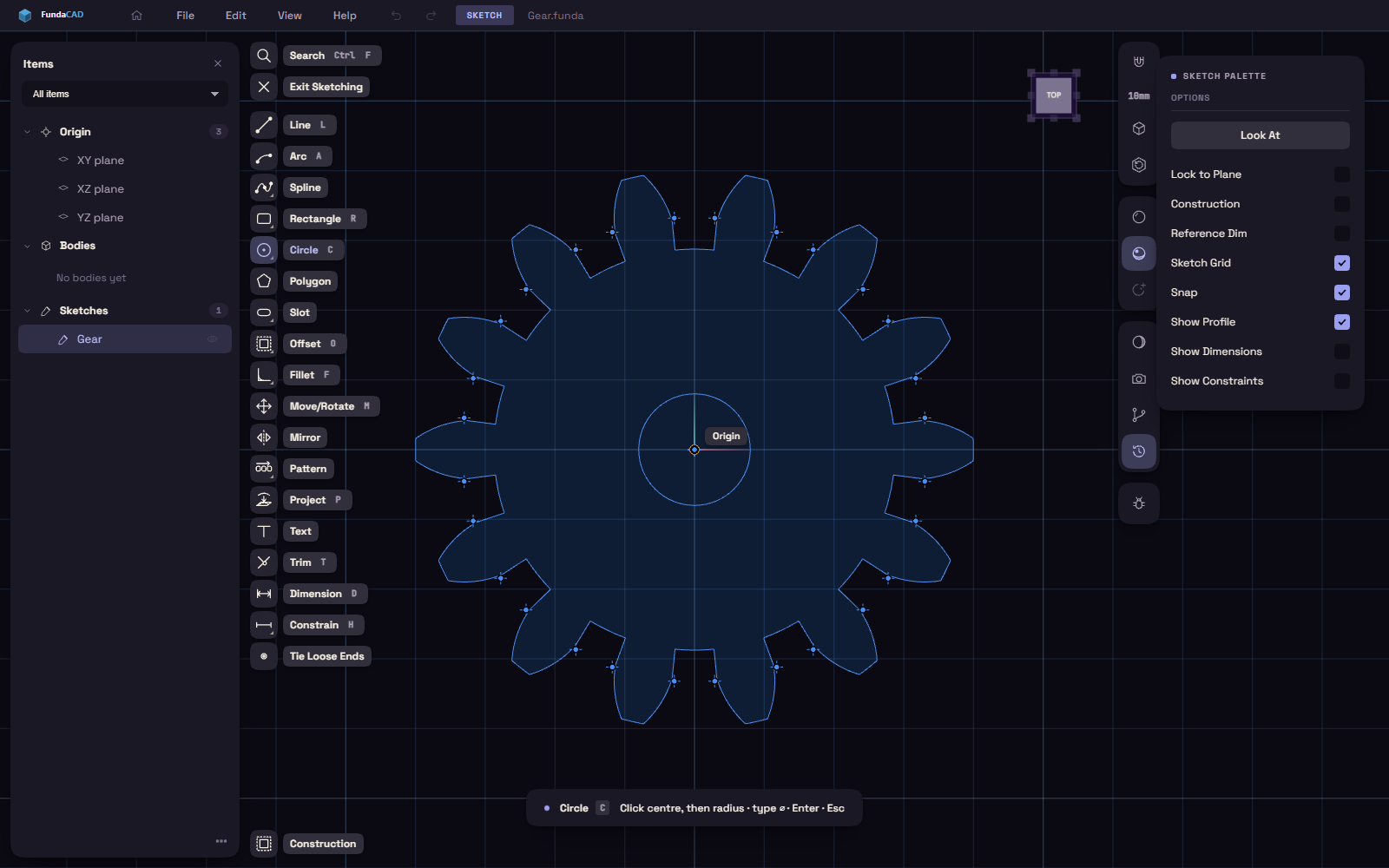Toggle the Construction option checkbox
The height and width of the screenshot is (868, 1389).
coord(1342,204)
